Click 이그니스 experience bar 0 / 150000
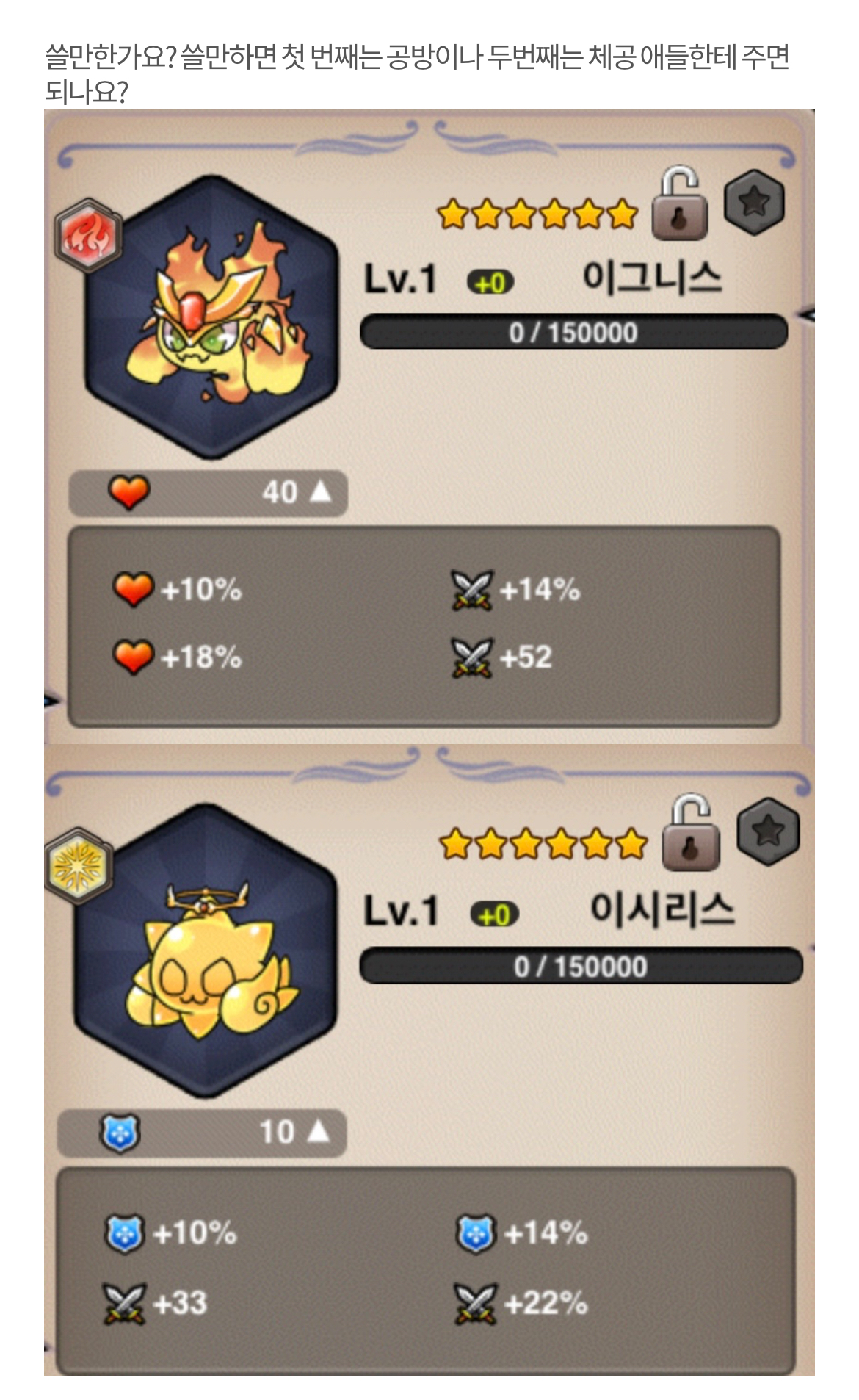This screenshot has height=1400, width=859. pyautogui.click(x=573, y=332)
